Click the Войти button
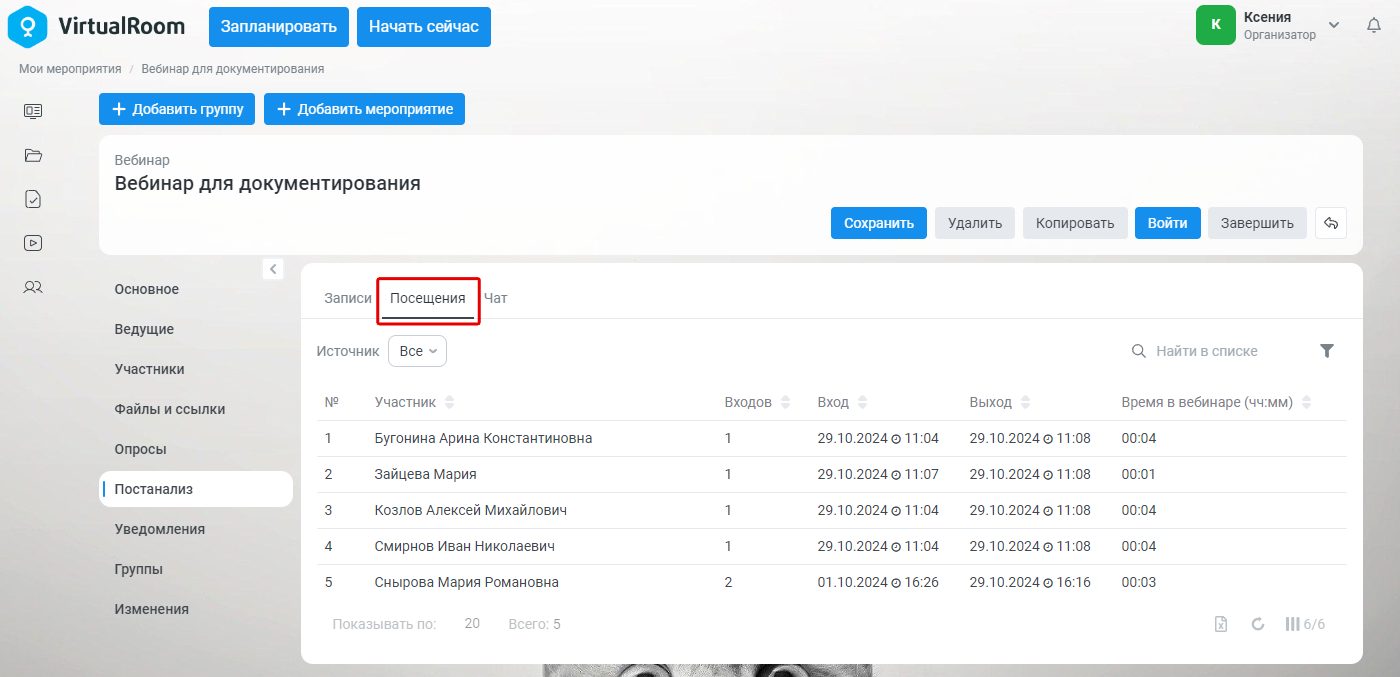 coord(1168,223)
